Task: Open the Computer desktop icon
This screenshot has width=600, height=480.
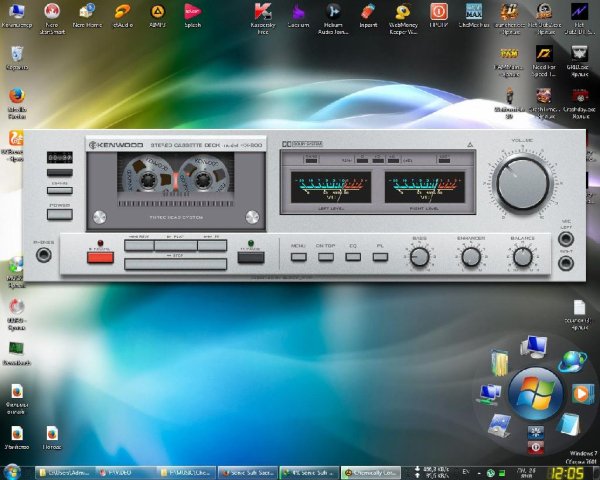Action: coord(16,16)
